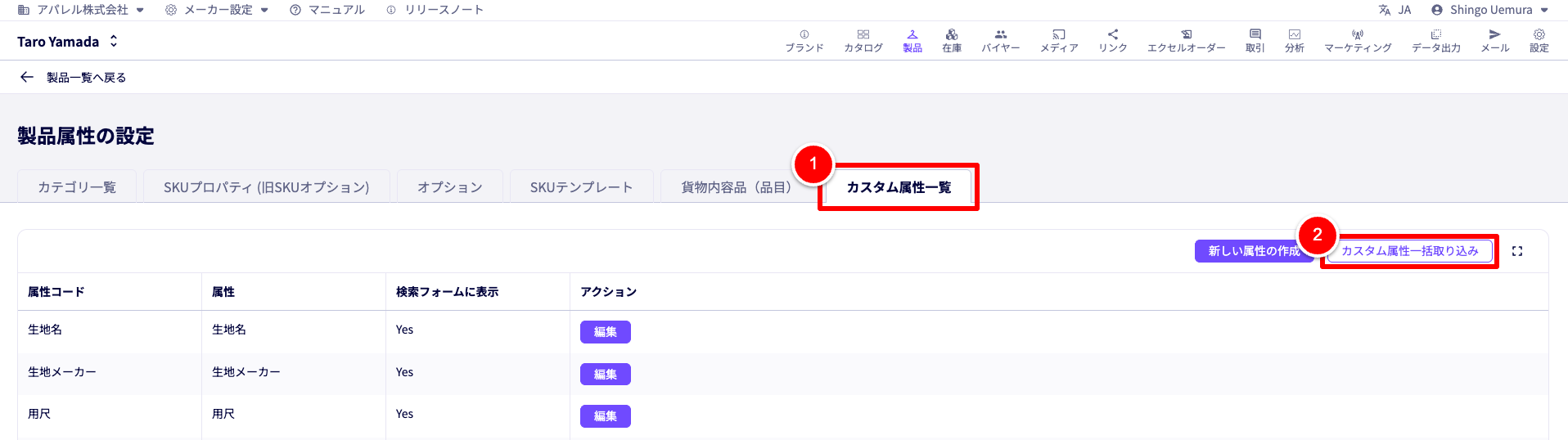This screenshot has height=440, width=1568.
Task: Click the 新しい属性の作成 button
Action: pos(1252,251)
